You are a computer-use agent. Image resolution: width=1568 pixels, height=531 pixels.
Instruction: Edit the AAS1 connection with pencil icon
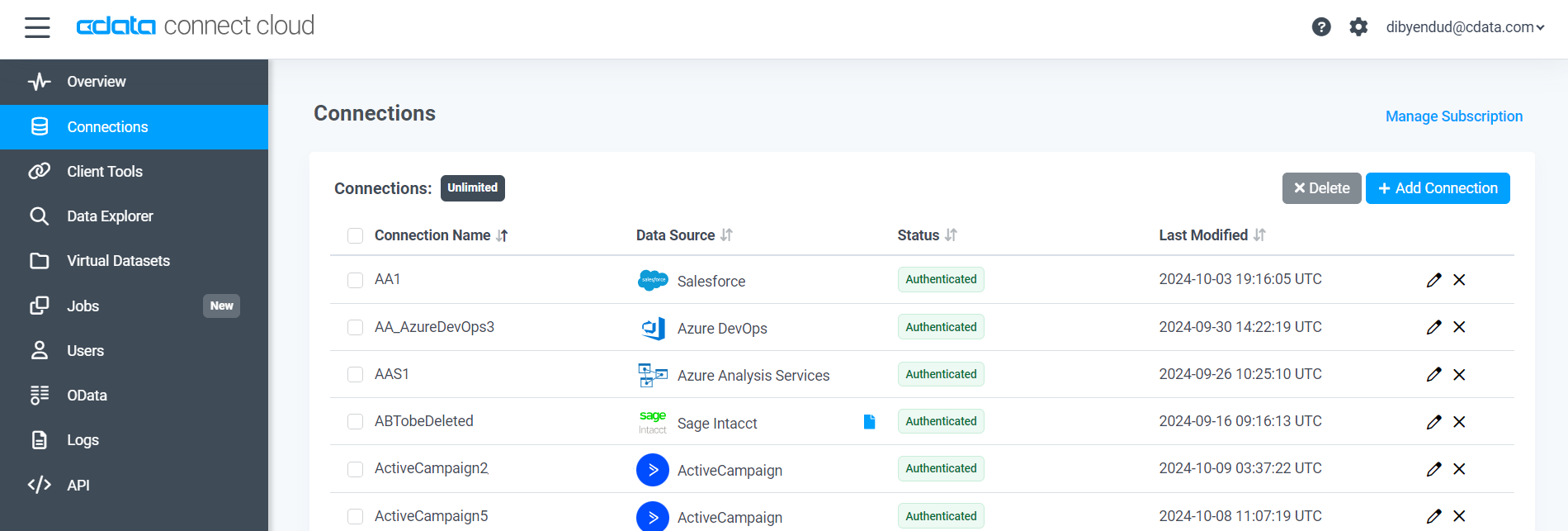pyautogui.click(x=1433, y=374)
